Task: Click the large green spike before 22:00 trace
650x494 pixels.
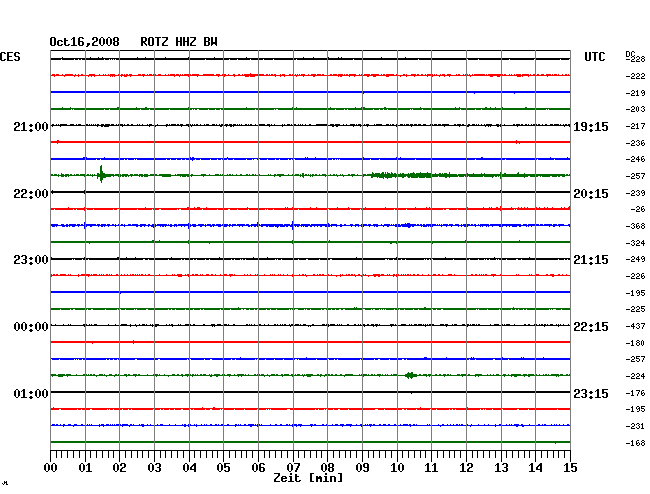Action: point(101,174)
